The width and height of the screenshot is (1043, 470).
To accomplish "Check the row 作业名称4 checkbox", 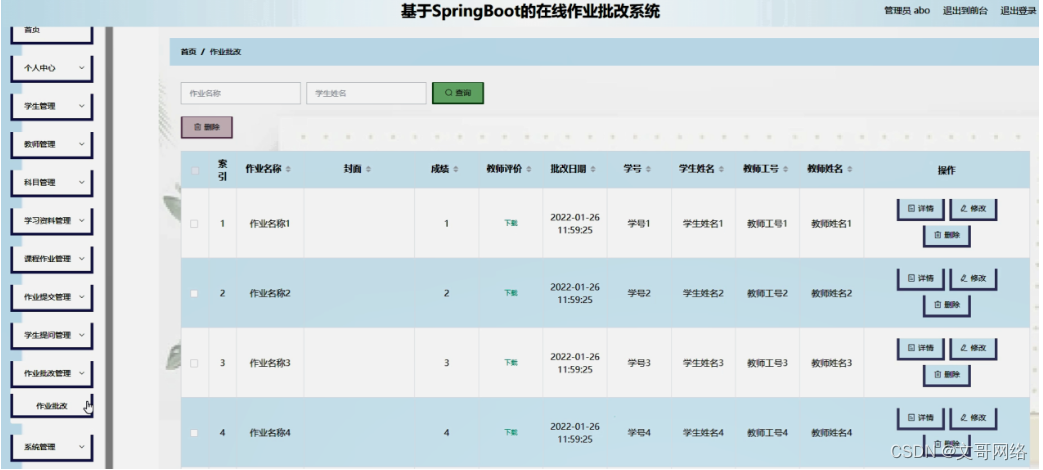I will click(x=194, y=433).
